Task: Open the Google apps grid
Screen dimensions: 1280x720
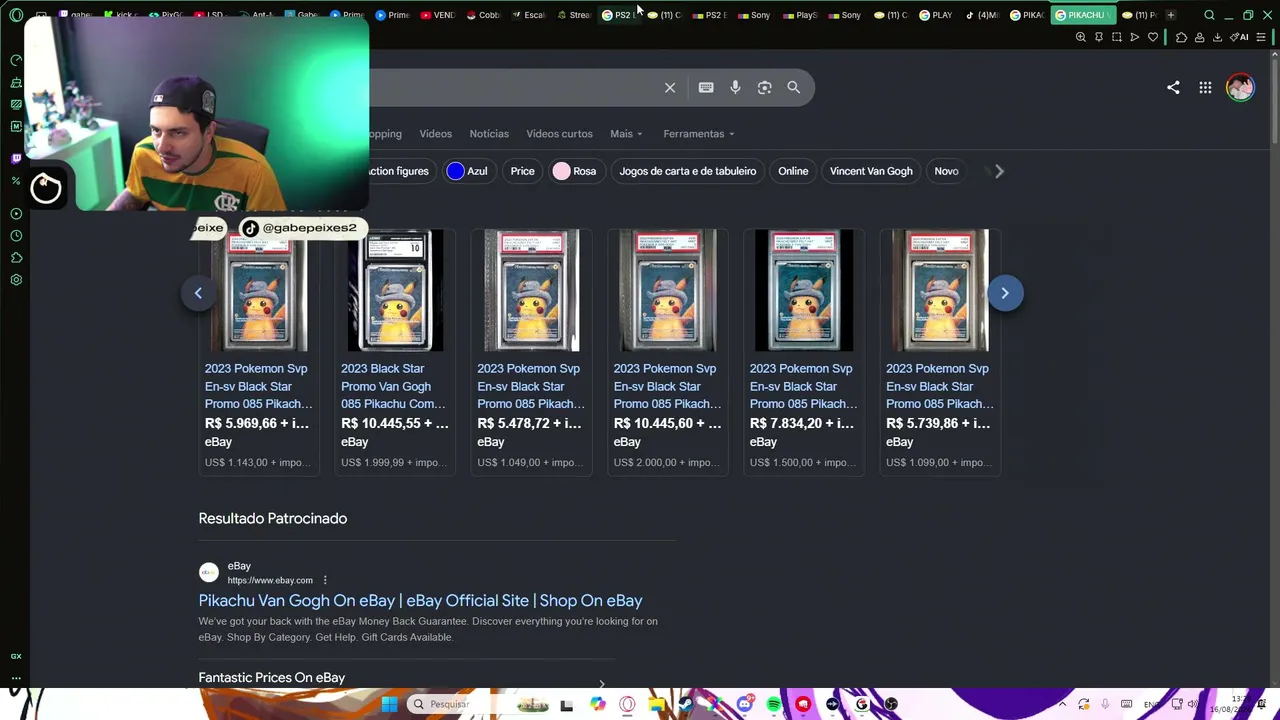Action: (x=1205, y=88)
